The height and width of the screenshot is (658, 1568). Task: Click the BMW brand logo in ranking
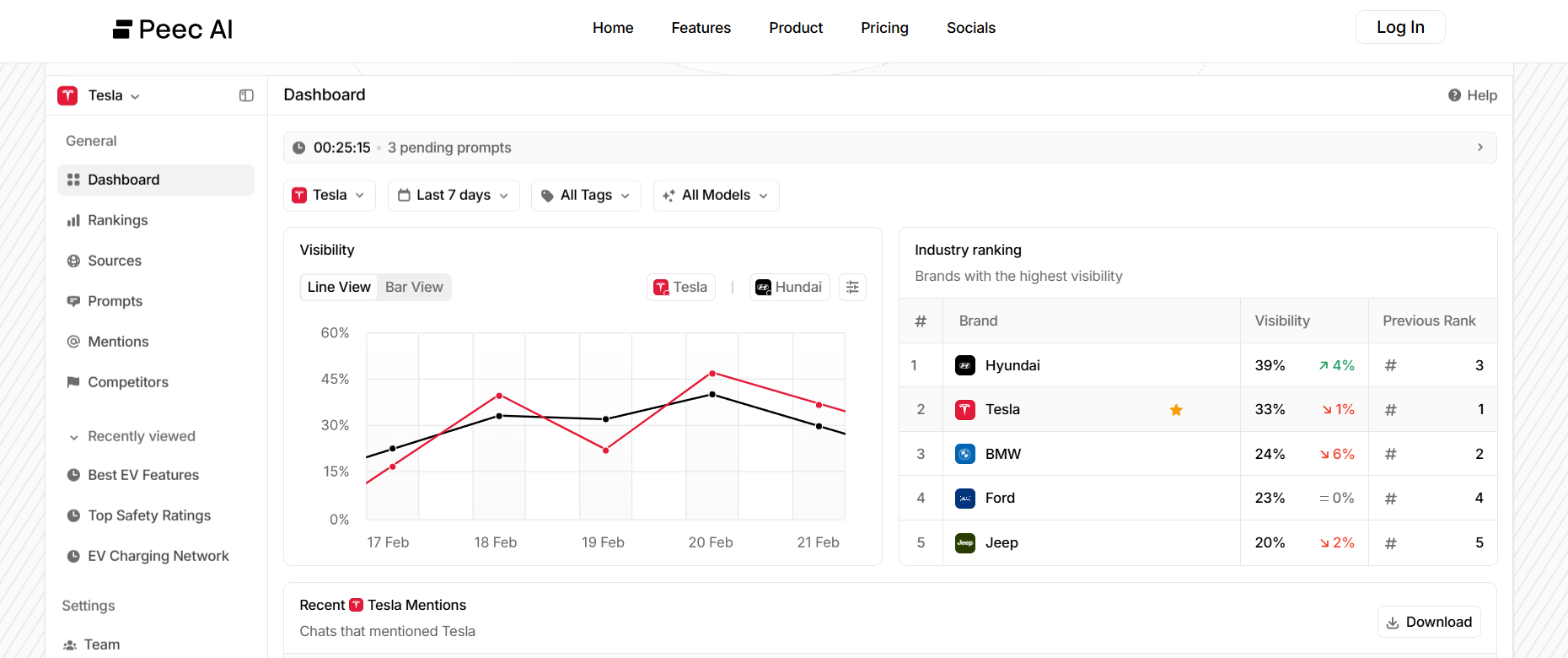click(965, 454)
